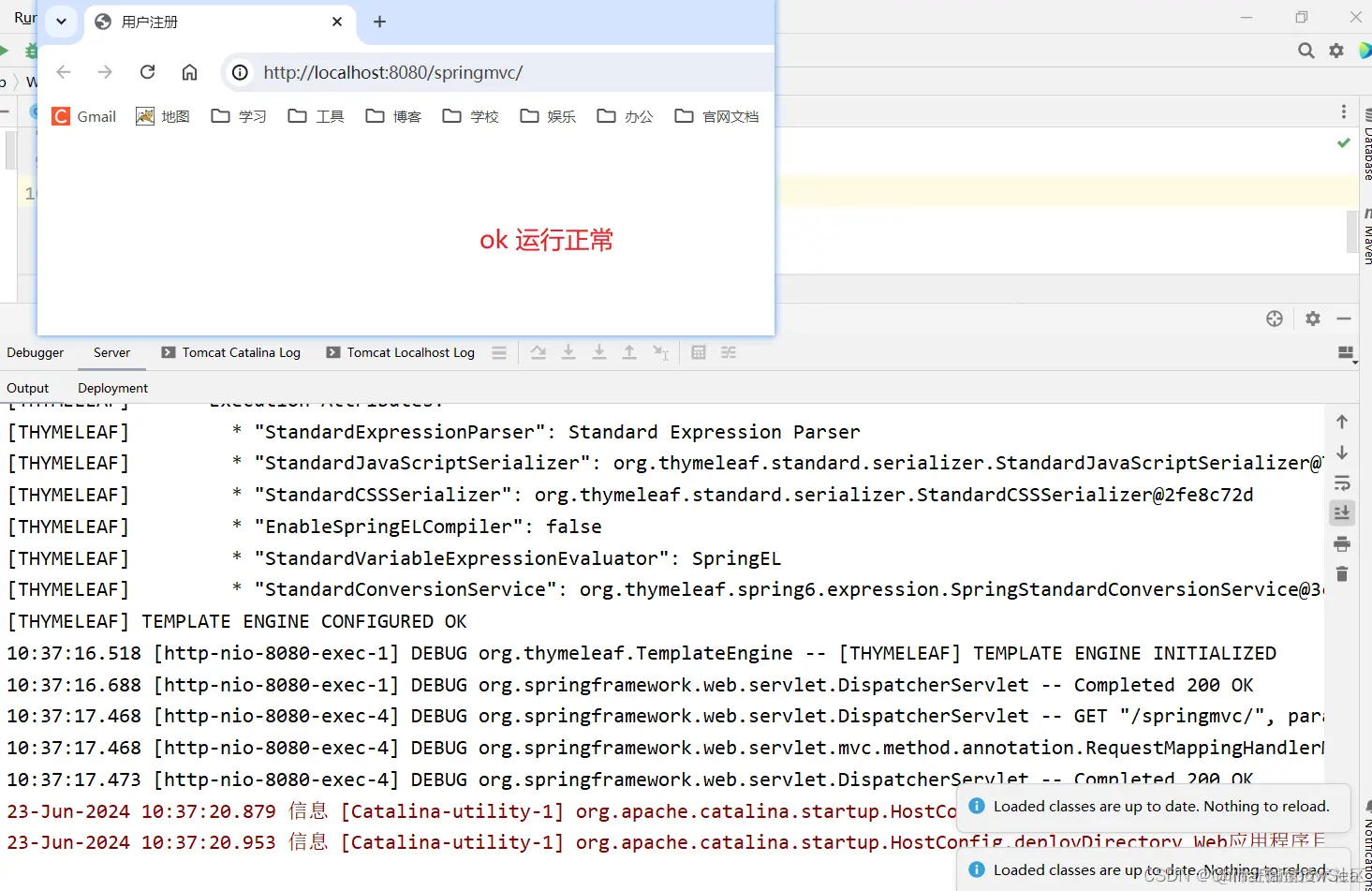This screenshot has width=1372, height=891.
Task: Click IDE Search Everywhere magnifier icon
Action: (x=1306, y=51)
